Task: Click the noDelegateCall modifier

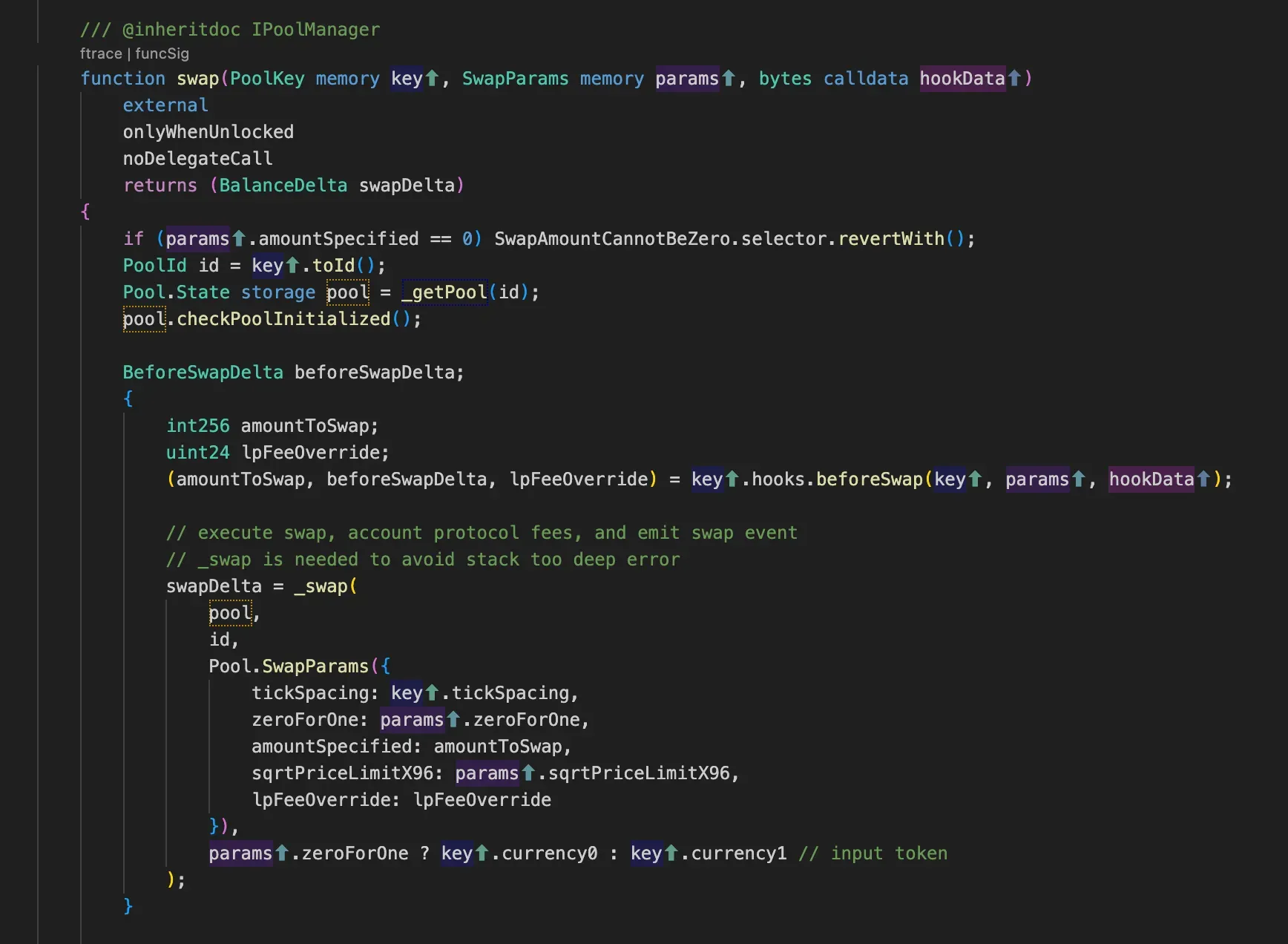Action: tap(197, 159)
